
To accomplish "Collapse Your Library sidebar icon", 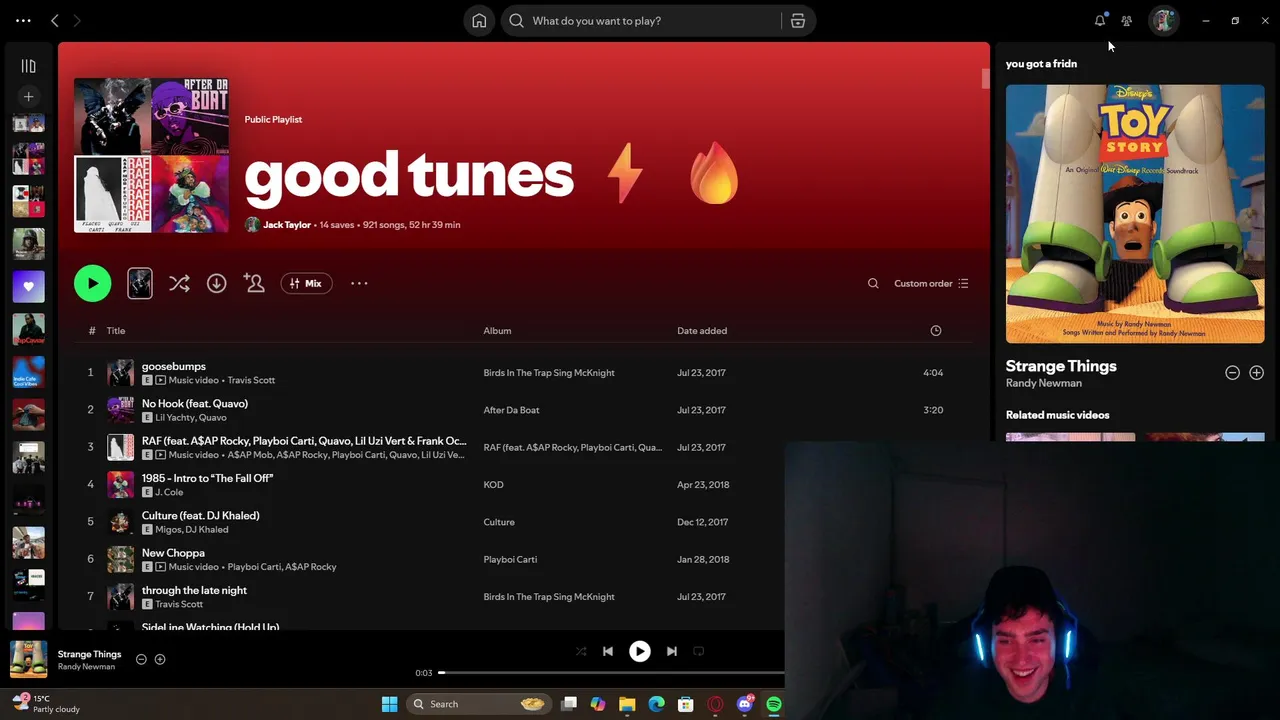I will point(28,66).
